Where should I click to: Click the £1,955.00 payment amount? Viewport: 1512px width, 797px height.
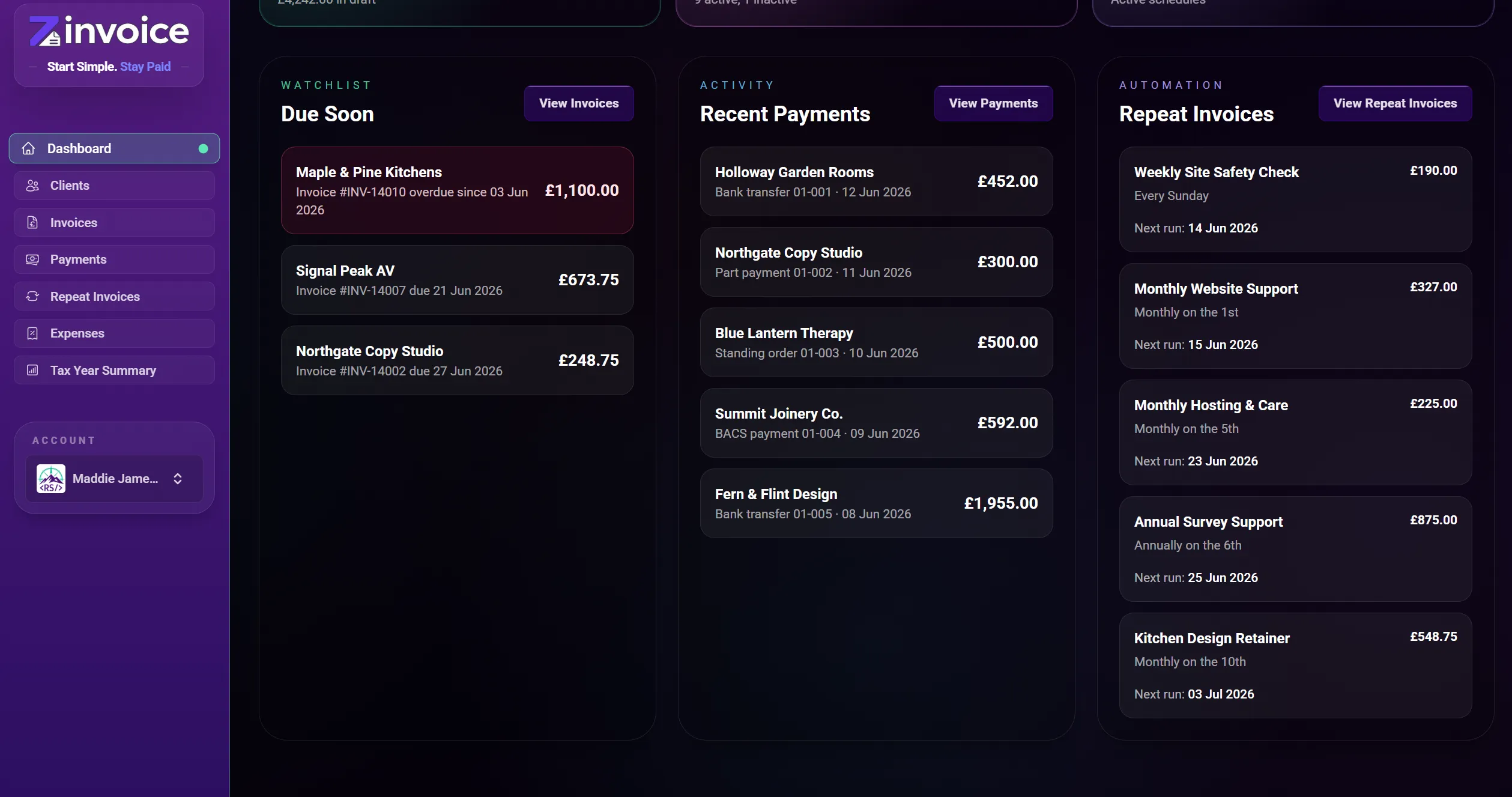tap(1001, 503)
